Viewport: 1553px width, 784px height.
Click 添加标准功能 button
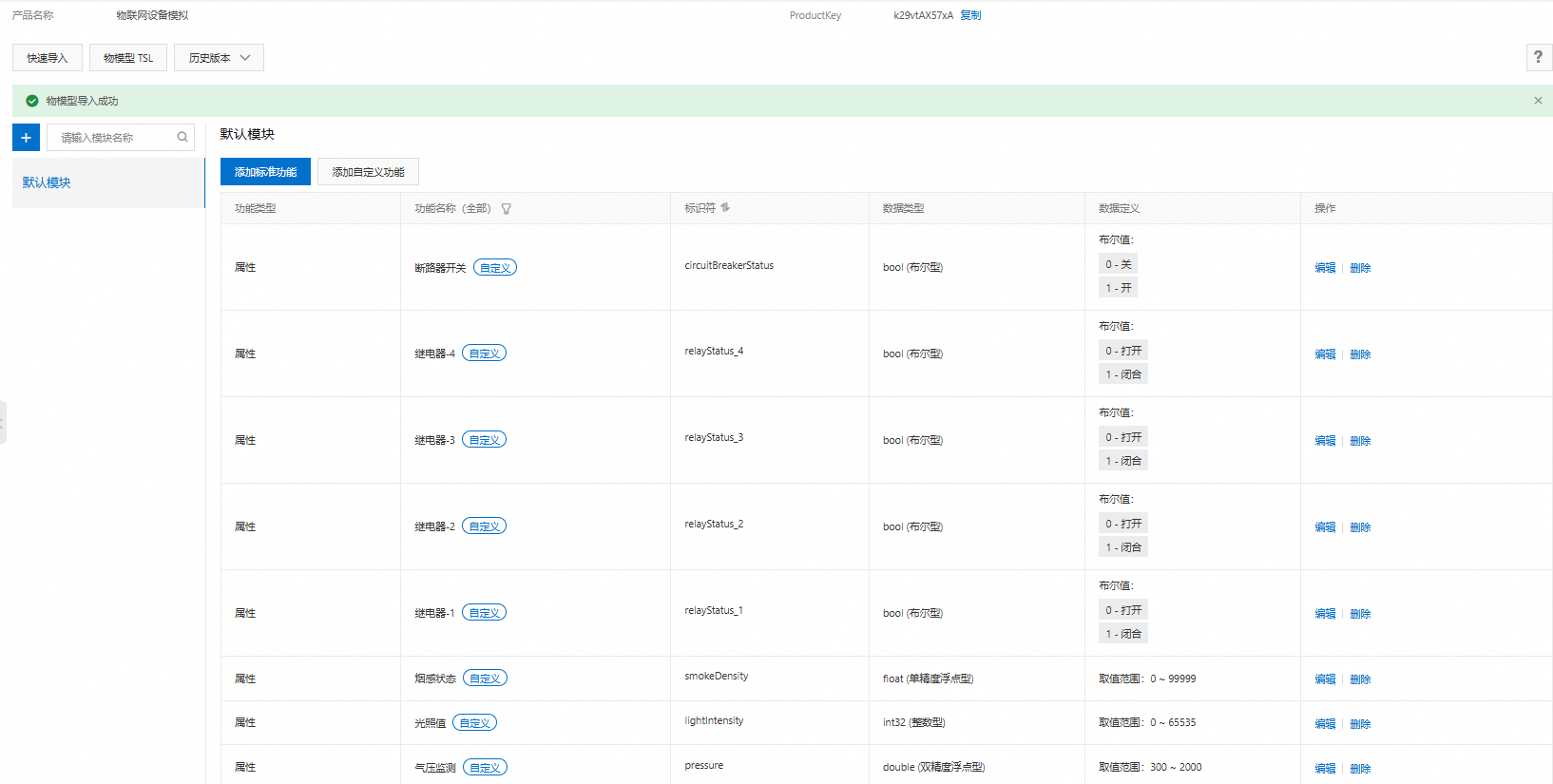click(x=265, y=172)
